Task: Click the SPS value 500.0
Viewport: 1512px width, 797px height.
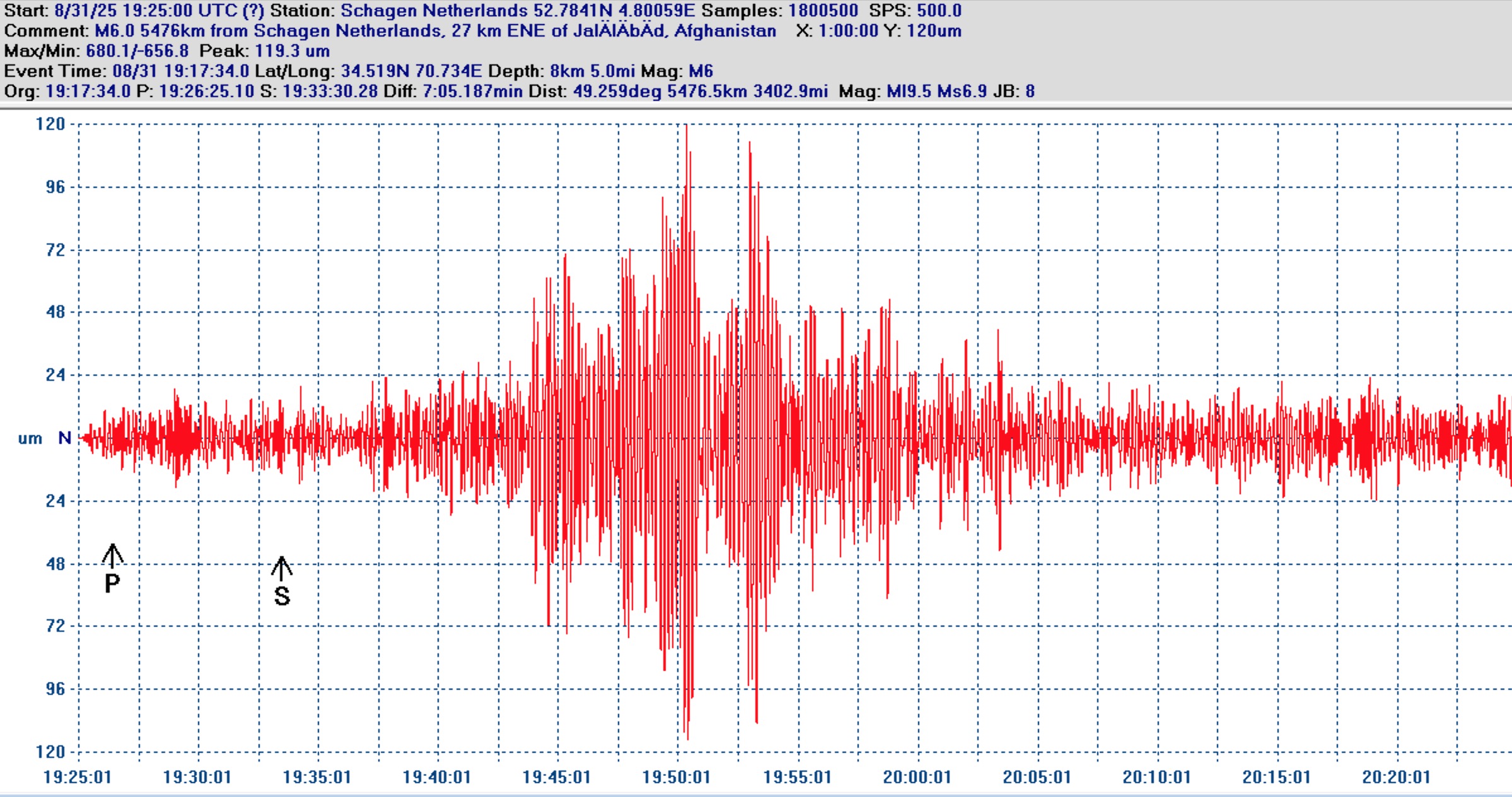Action: (x=939, y=11)
